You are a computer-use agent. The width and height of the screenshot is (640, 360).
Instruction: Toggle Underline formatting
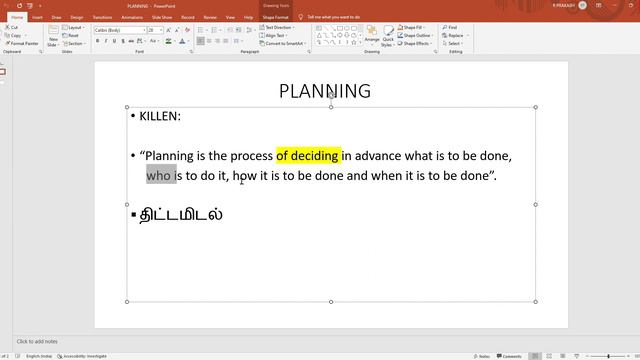tap(114, 41)
